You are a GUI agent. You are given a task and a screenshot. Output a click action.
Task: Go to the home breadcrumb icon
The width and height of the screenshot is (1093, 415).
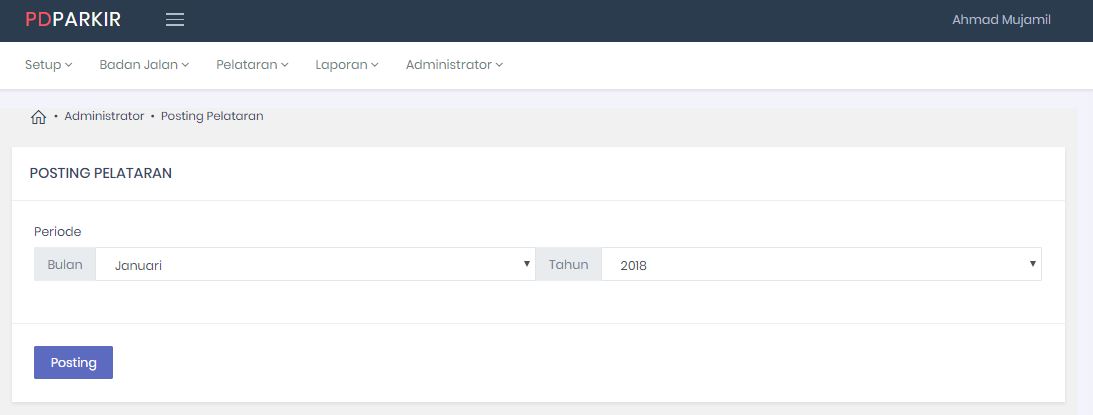39,117
